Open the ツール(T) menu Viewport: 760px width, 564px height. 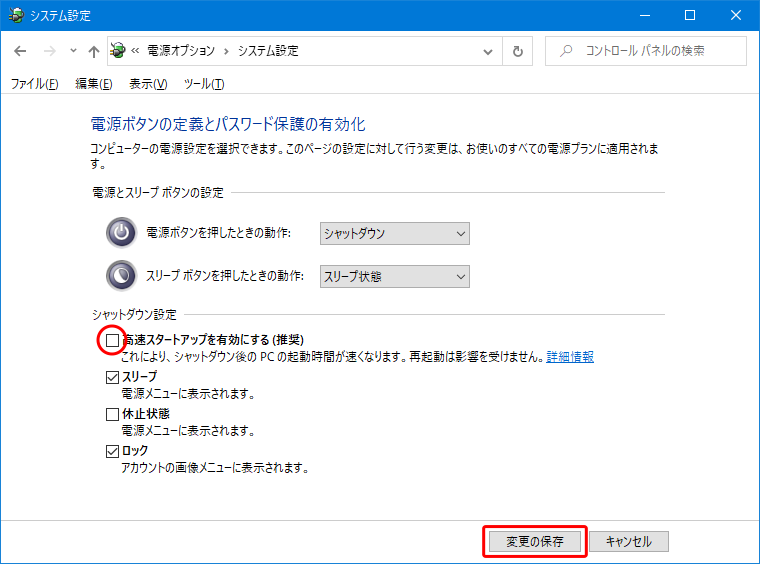(x=203, y=84)
